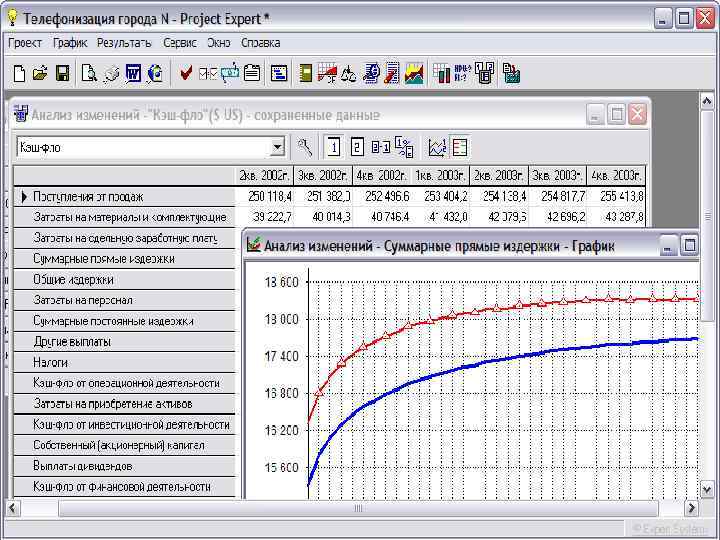Select the Общие издержки row
The image size is (720, 540).
(x=124, y=280)
